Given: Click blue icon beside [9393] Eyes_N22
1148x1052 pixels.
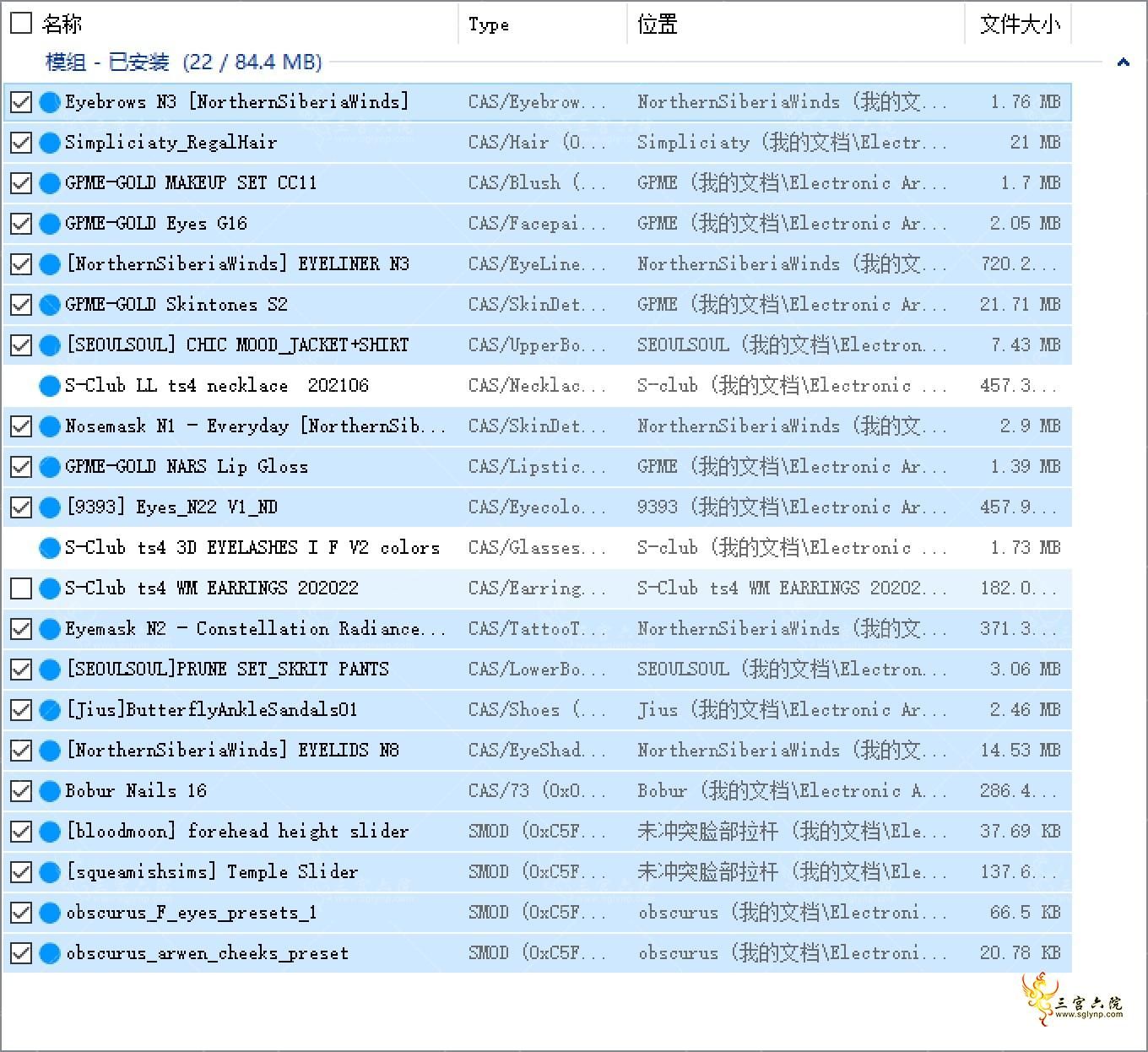Looking at the screenshot, I should click(x=50, y=508).
